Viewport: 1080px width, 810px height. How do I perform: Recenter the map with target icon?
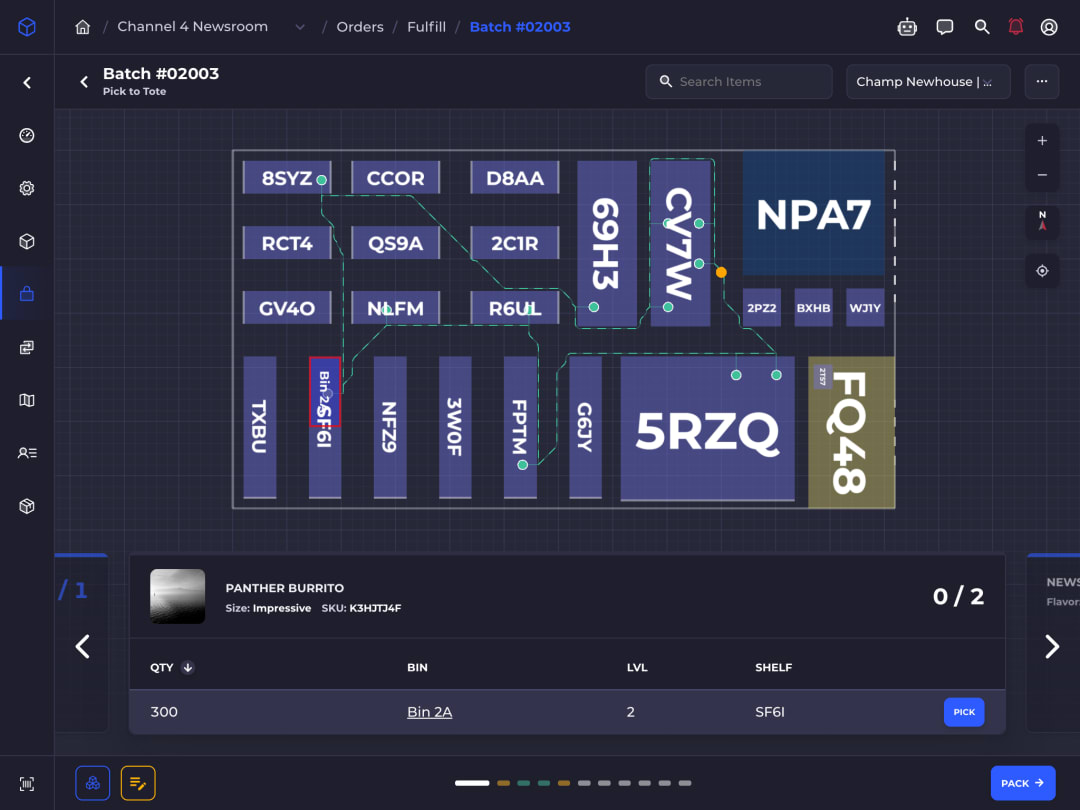coord(1042,271)
